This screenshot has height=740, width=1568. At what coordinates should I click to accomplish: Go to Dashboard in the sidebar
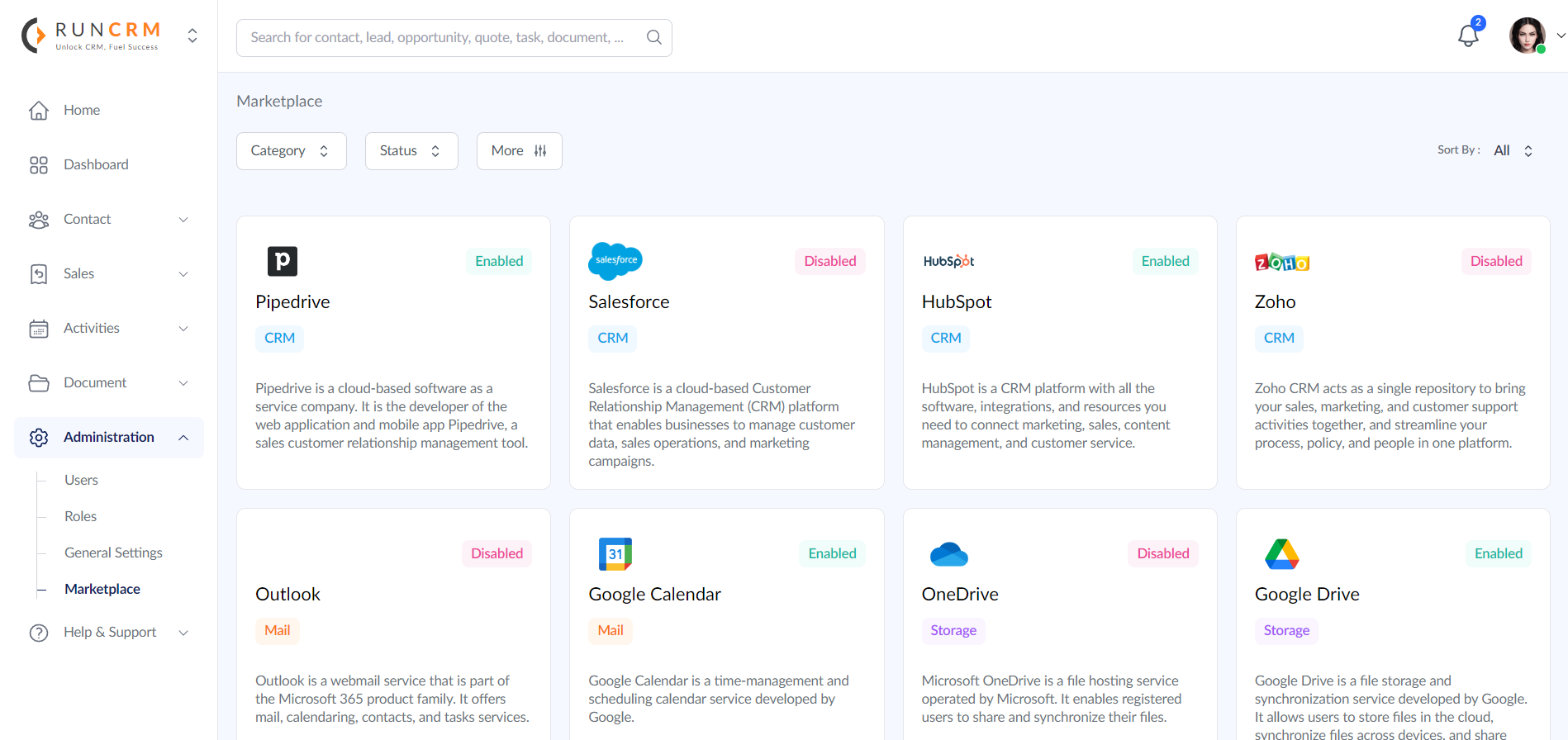coord(96,164)
